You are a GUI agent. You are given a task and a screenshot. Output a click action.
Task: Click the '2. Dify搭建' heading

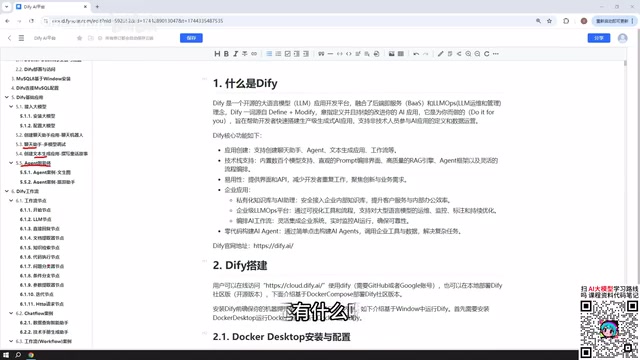point(240,265)
